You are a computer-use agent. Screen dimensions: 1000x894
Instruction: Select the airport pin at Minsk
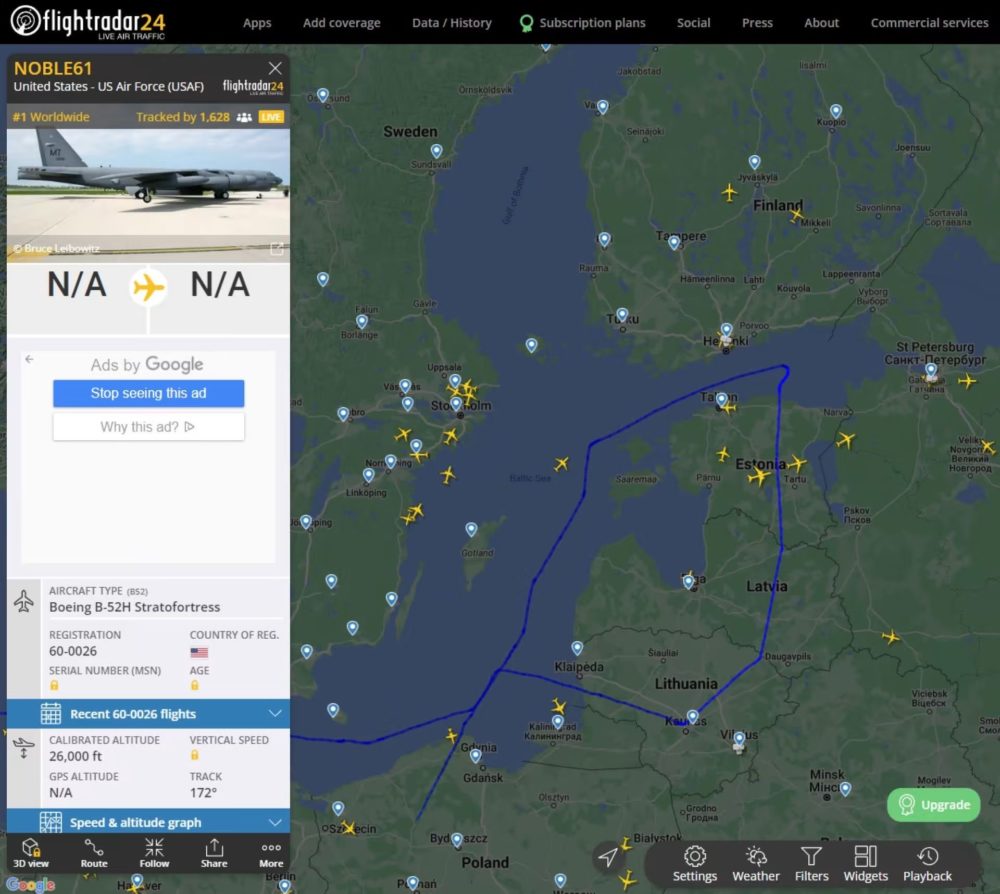pyautogui.click(x=846, y=789)
